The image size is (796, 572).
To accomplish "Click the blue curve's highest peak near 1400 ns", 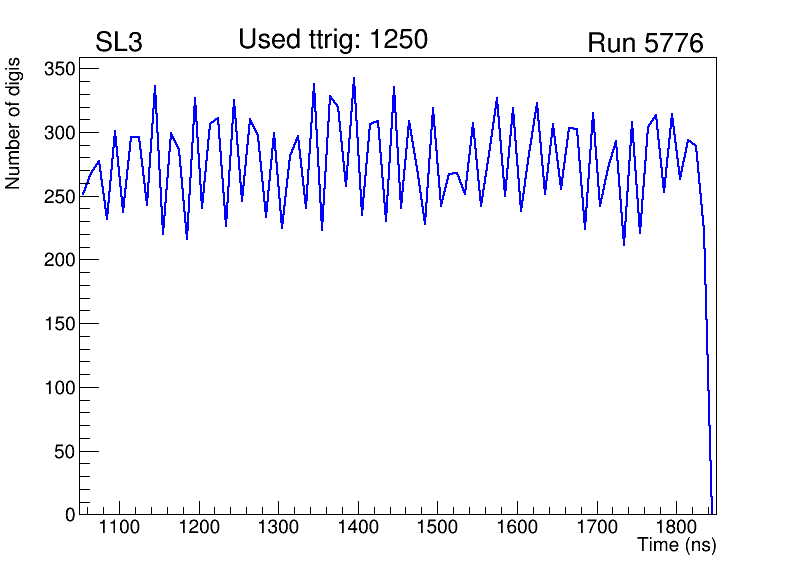I will point(354,78).
